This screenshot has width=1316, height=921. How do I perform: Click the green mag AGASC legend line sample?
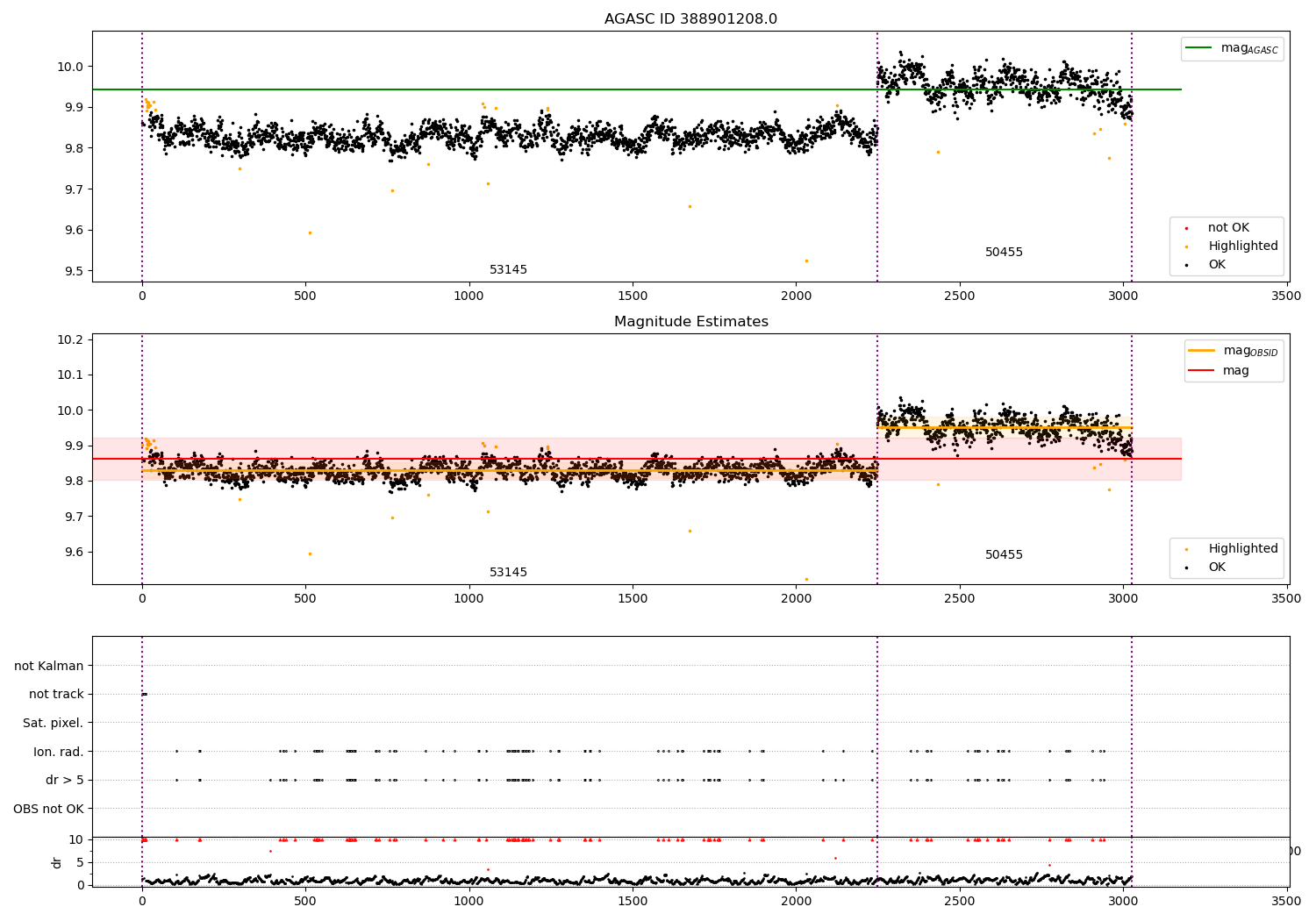1198,48
